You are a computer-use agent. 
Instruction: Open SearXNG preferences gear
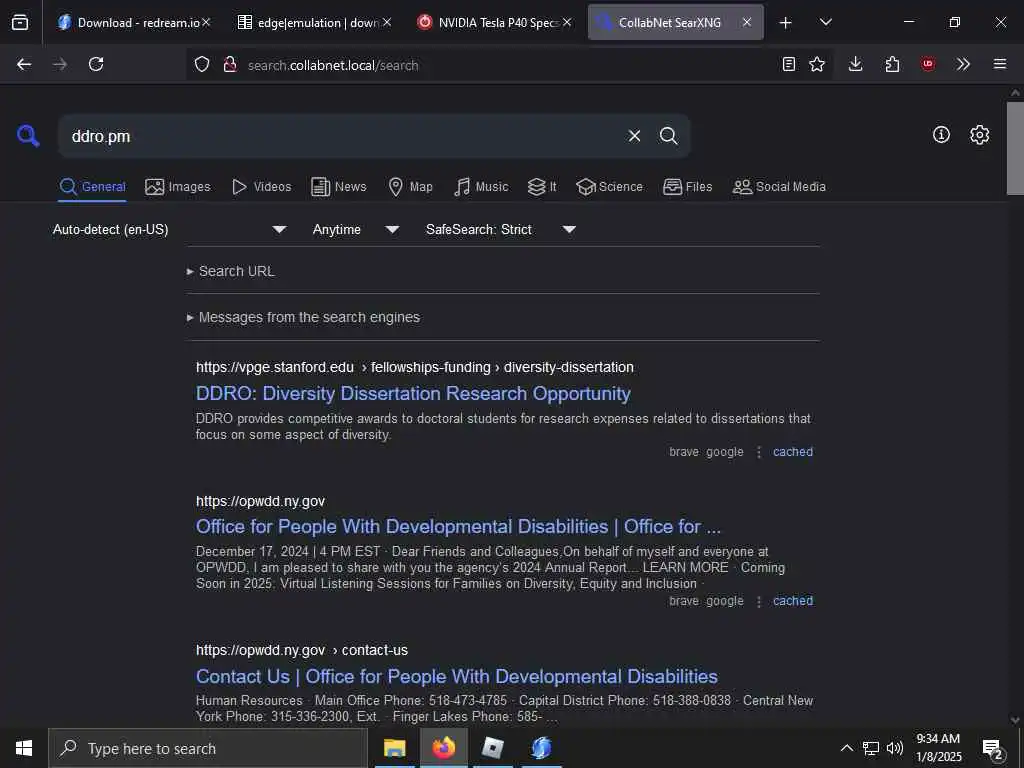click(x=980, y=135)
